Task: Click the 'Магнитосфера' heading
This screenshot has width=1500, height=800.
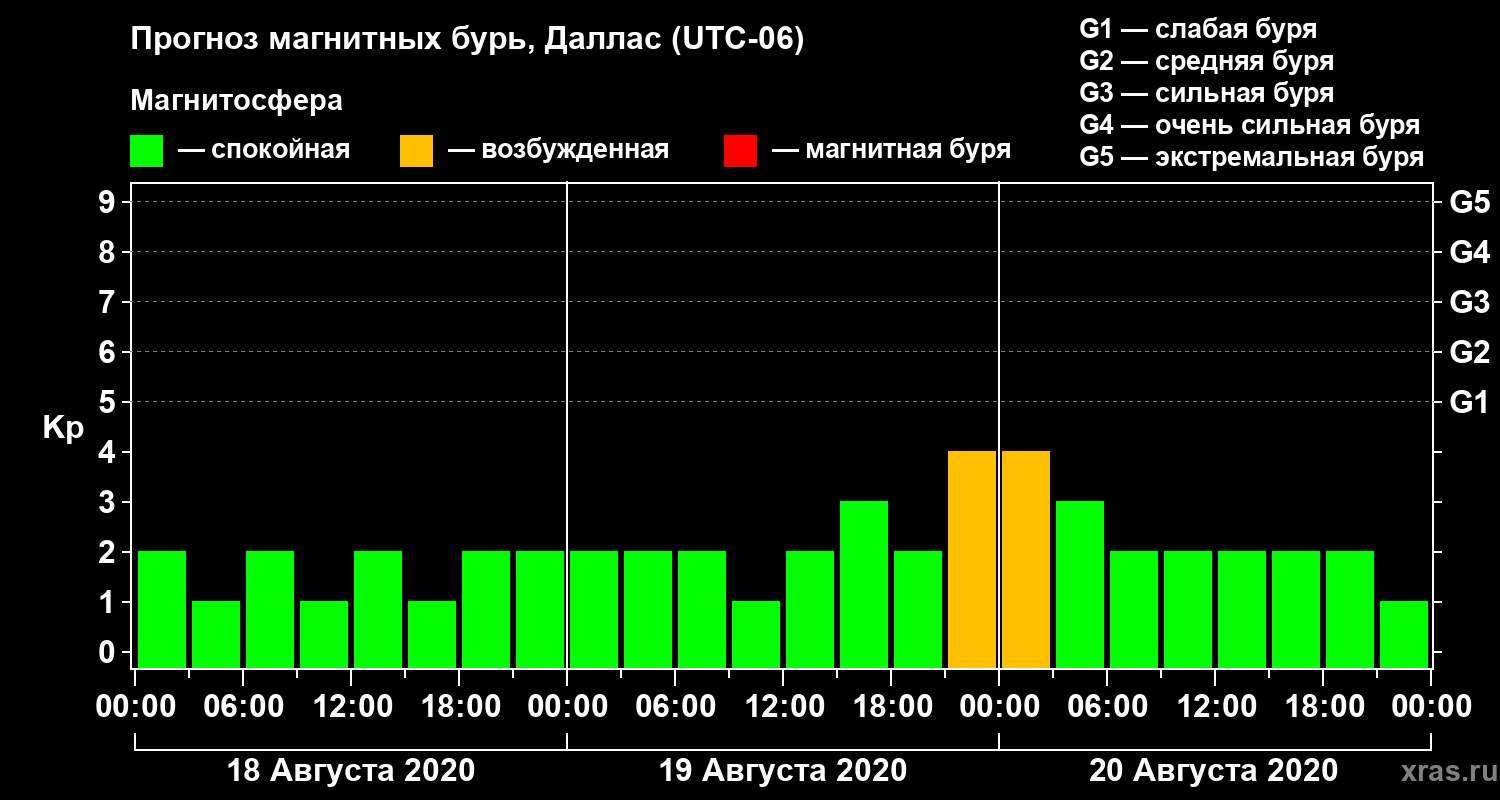Action: point(236,101)
